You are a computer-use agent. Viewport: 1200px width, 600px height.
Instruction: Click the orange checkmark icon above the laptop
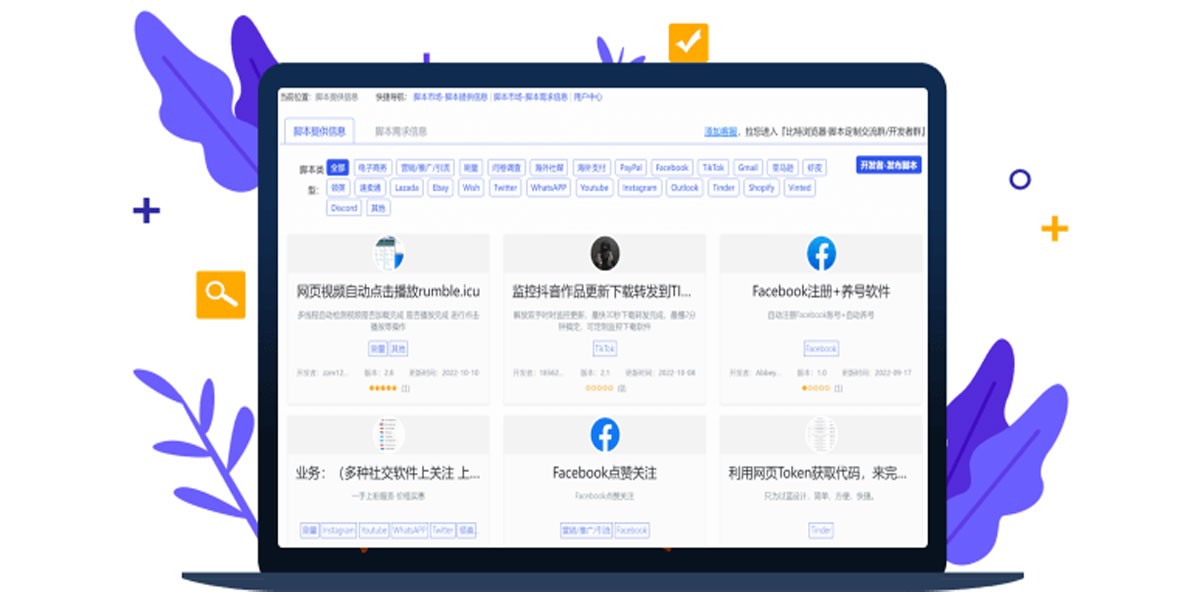tap(688, 43)
